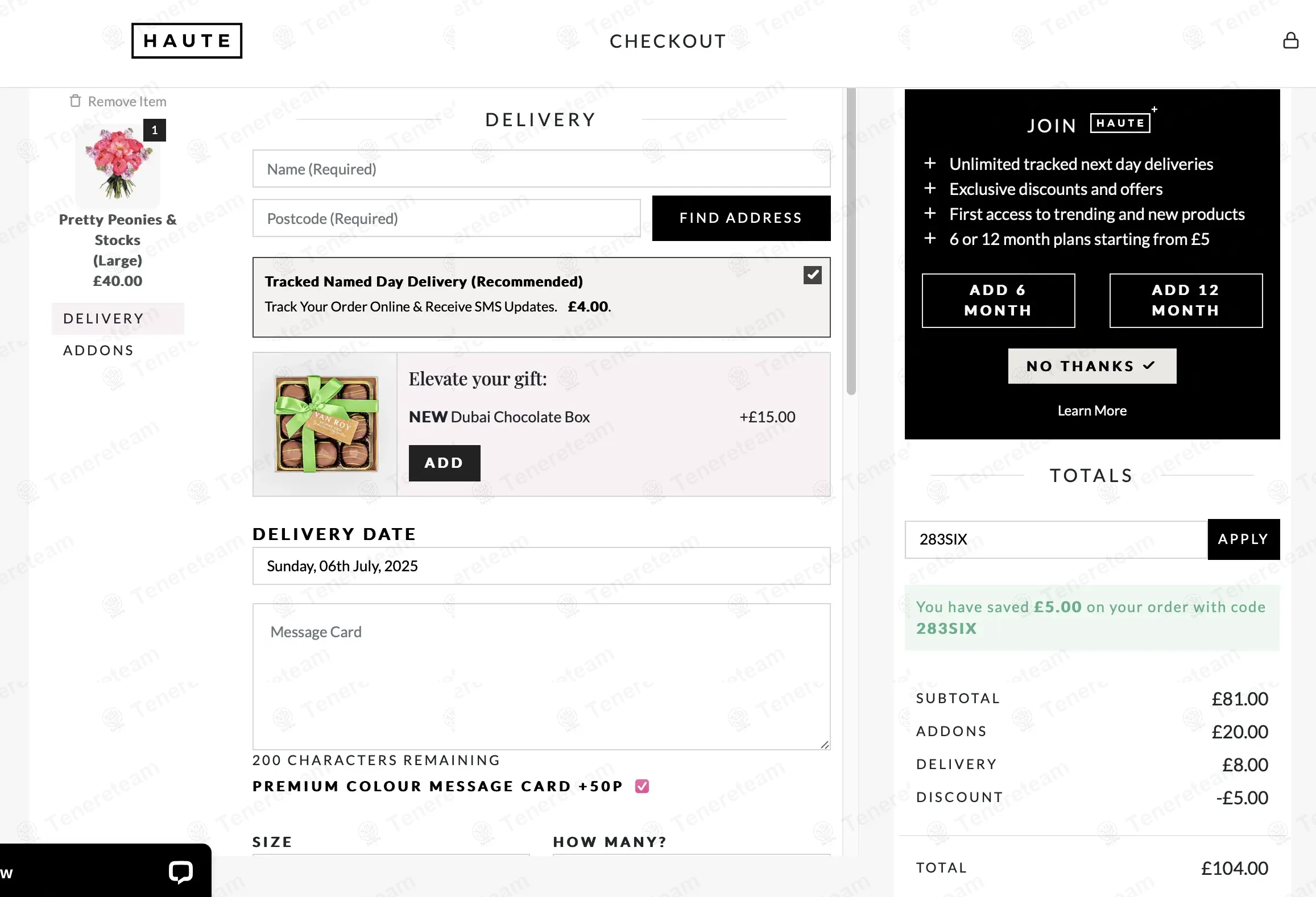Open the delivery date picker
The width and height of the screenshot is (1316, 897).
[541, 566]
